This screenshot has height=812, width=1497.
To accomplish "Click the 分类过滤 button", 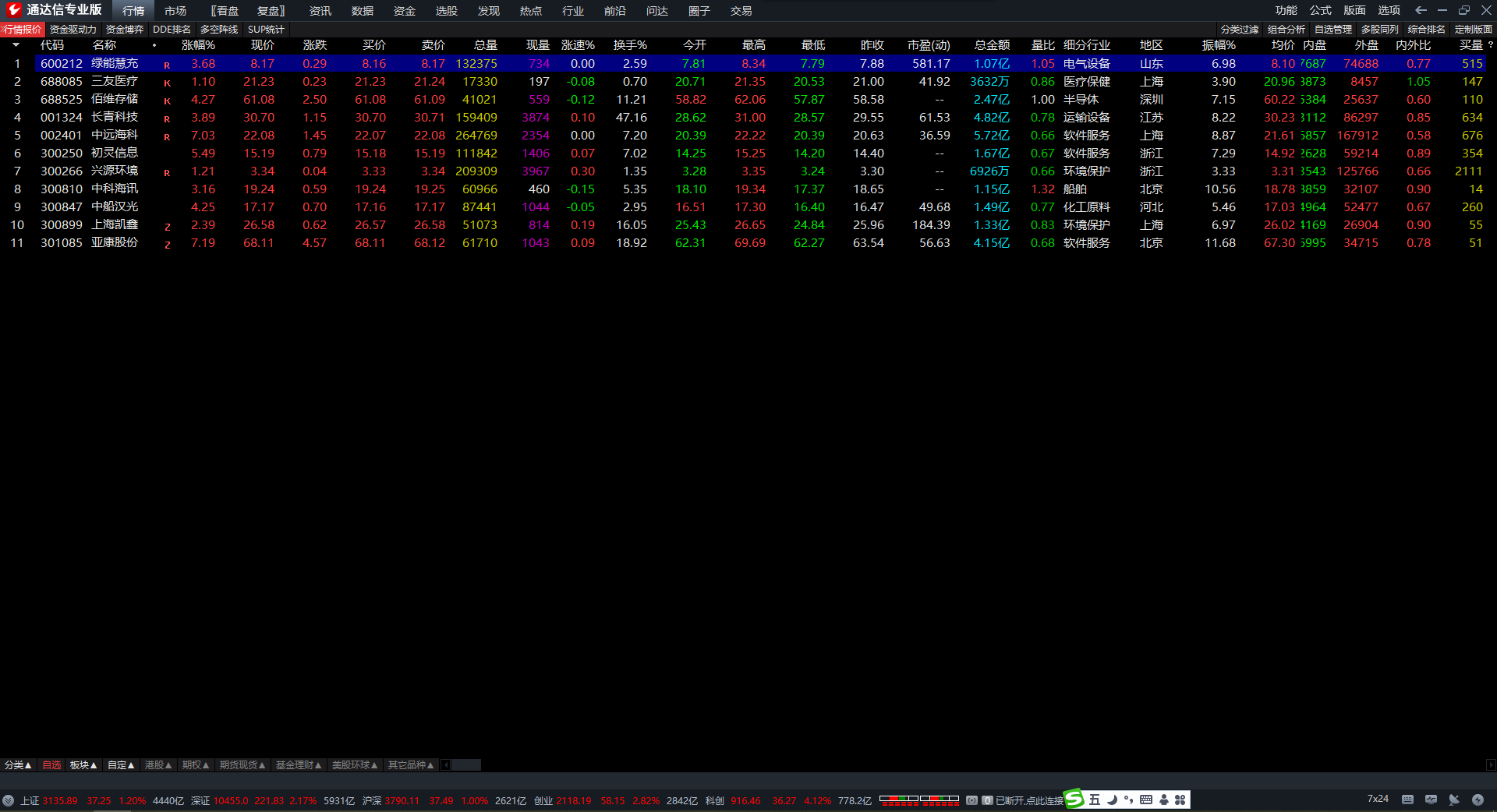I will [1240, 30].
